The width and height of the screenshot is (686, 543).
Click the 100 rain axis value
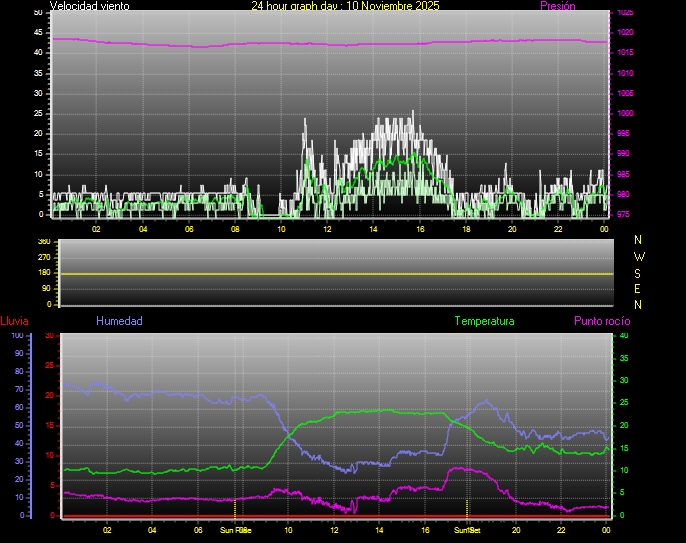(17, 335)
